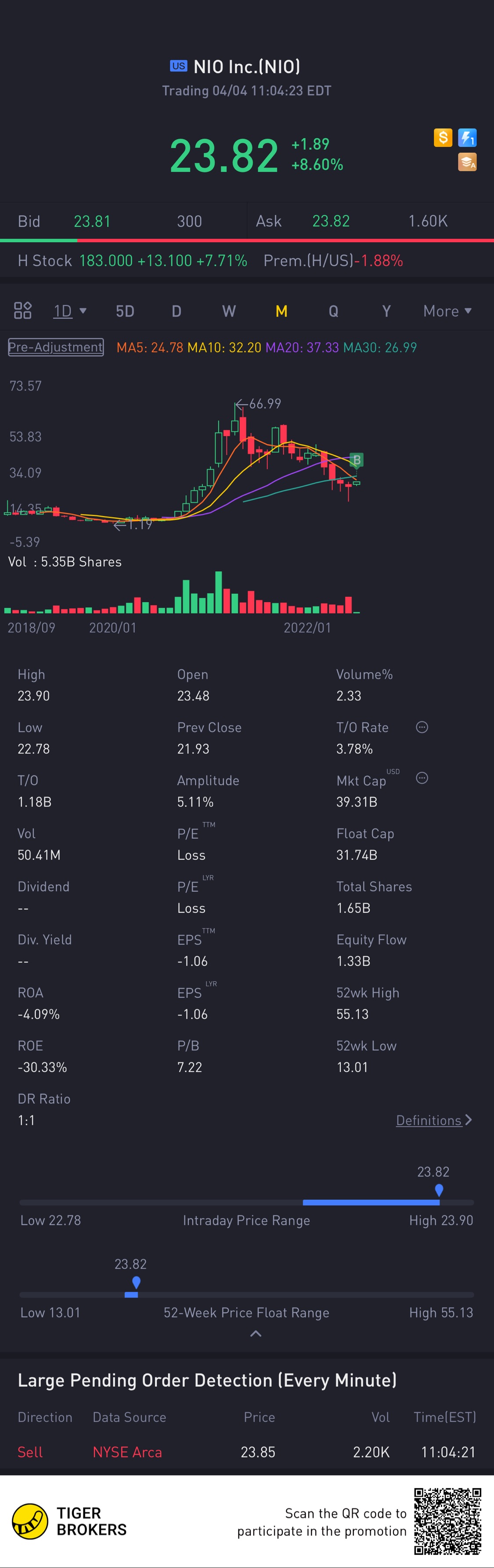Tap the yellow dollar sign icon
This screenshot has width=494, height=1568.
pos(443,138)
